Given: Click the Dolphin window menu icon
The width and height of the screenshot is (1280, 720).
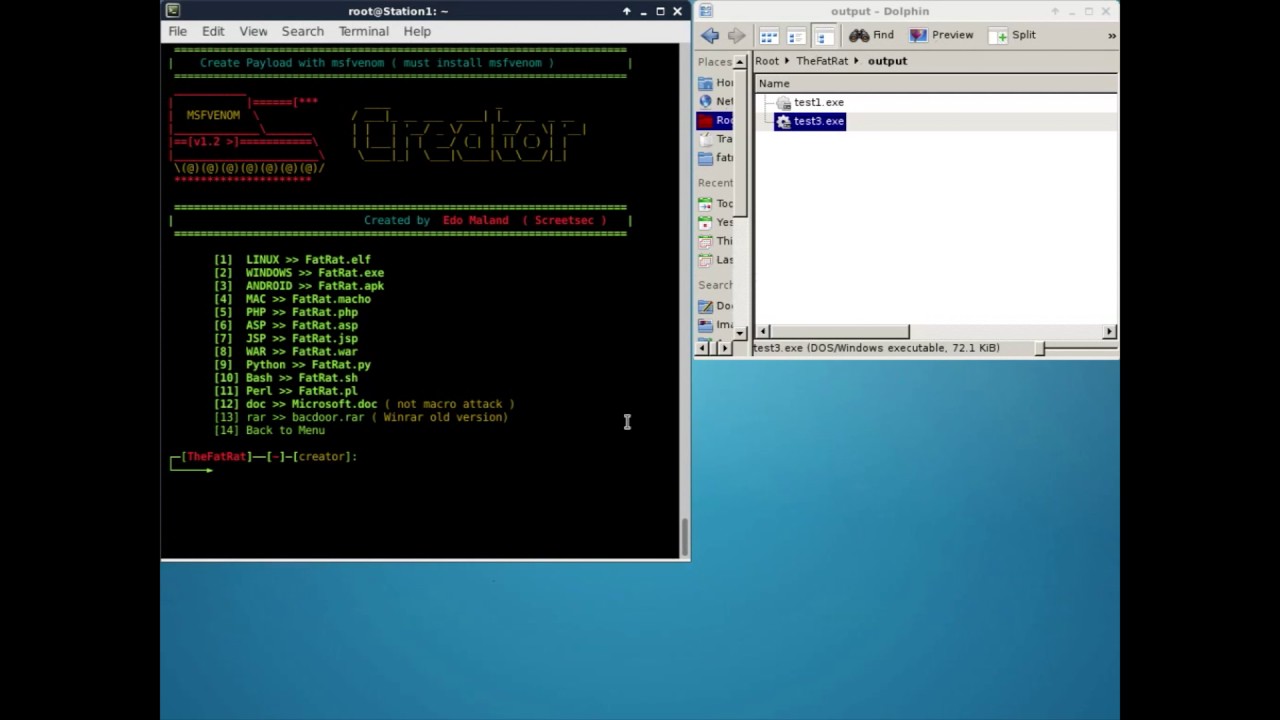Looking at the screenshot, I should (x=705, y=11).
